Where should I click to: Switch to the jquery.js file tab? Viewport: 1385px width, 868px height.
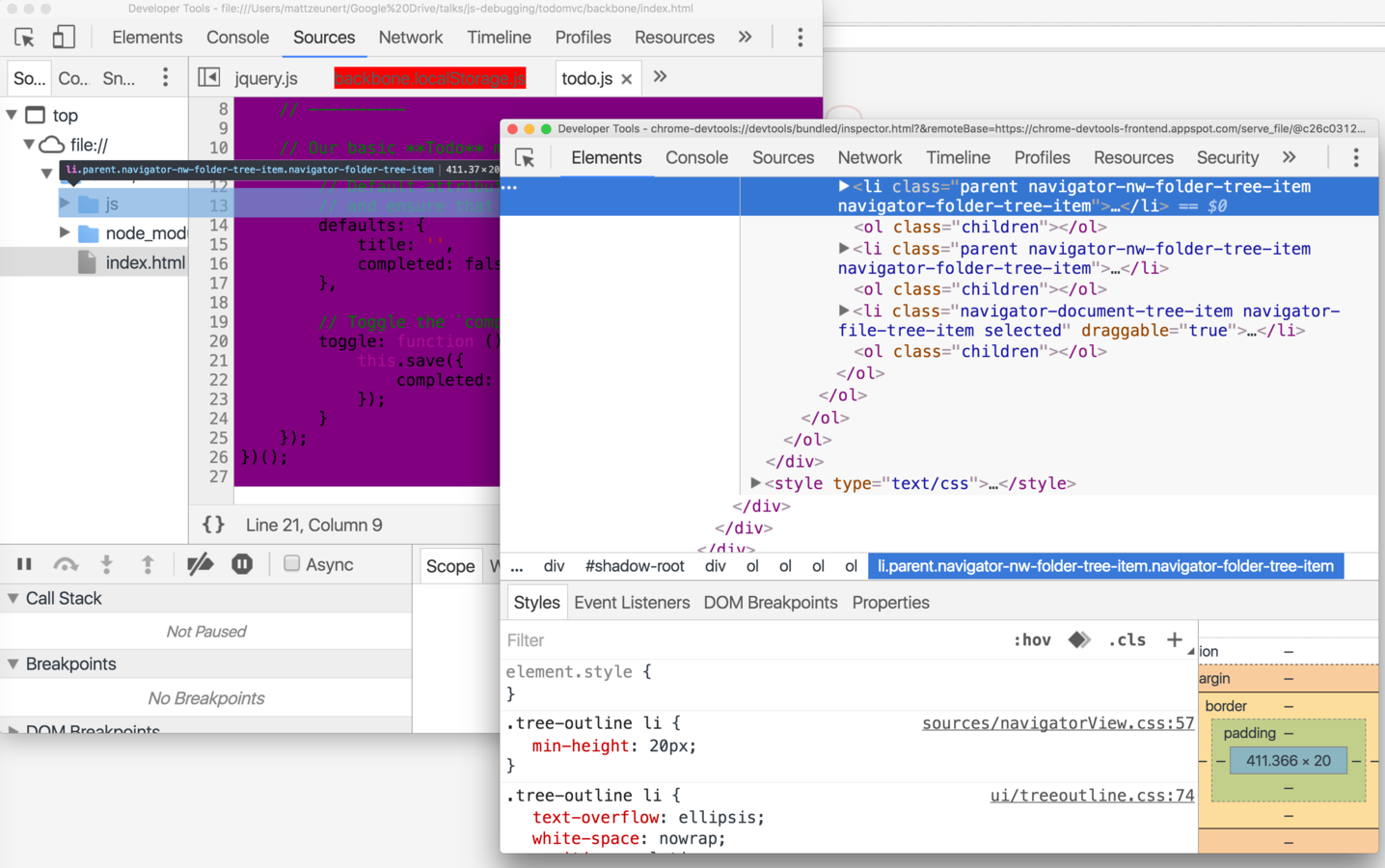coord(266,78)
